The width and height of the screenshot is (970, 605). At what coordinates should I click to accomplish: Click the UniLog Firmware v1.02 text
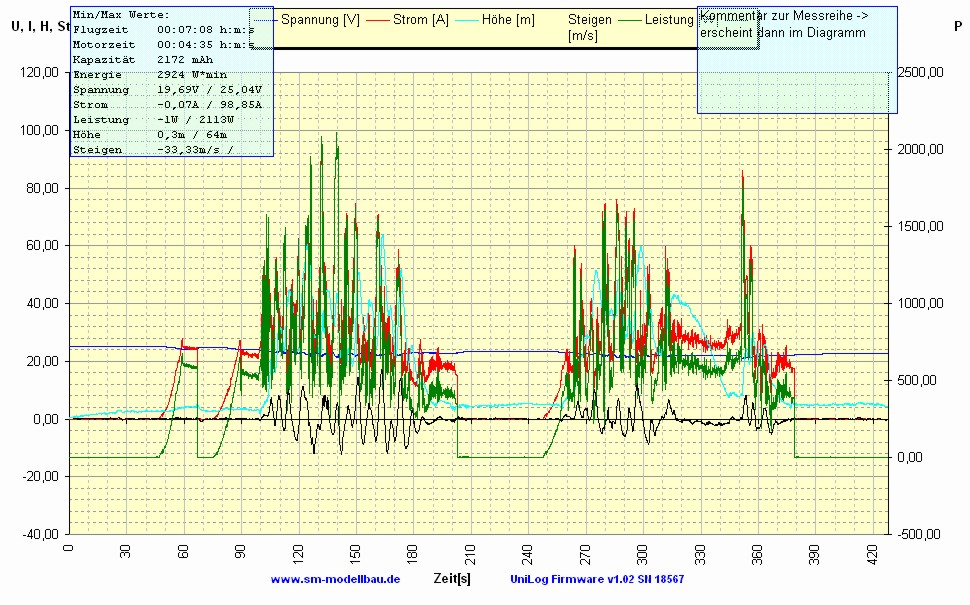coord(597,579)
